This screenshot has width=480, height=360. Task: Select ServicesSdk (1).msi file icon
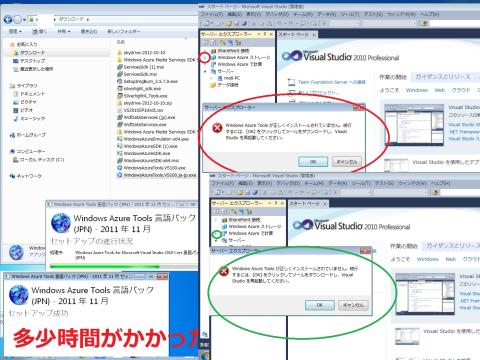[120, 67]
